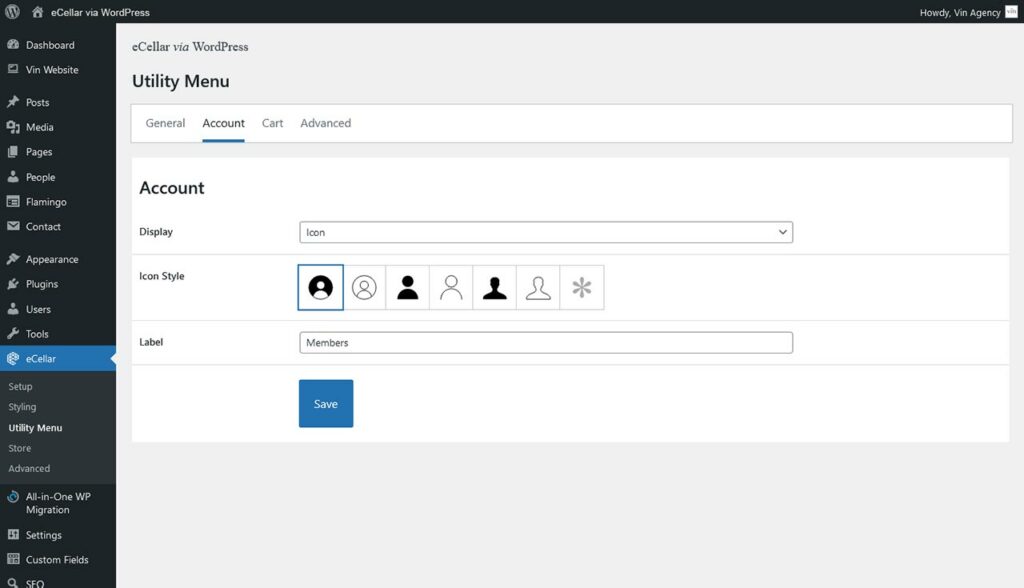Viewport: 1024px width, 588px height.
Task: Select the currently active thin-outline person icon
Action: click(x=537, y=287)
